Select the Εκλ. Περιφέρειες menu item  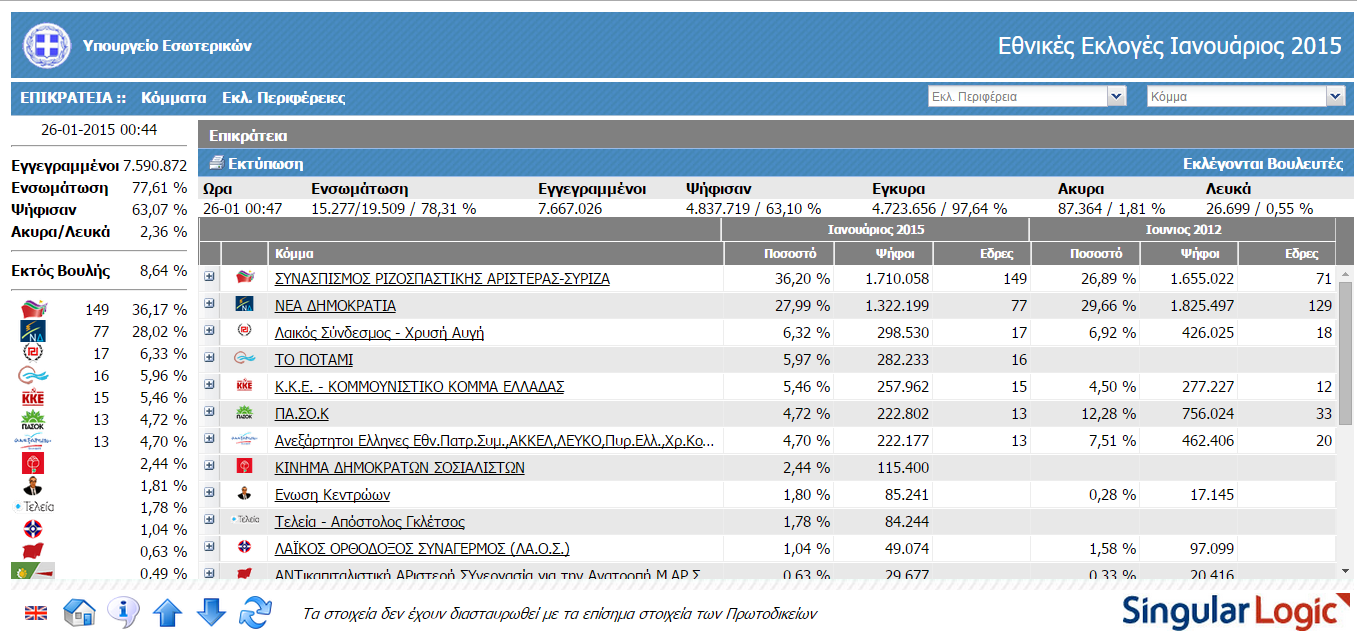coord(283,98)
